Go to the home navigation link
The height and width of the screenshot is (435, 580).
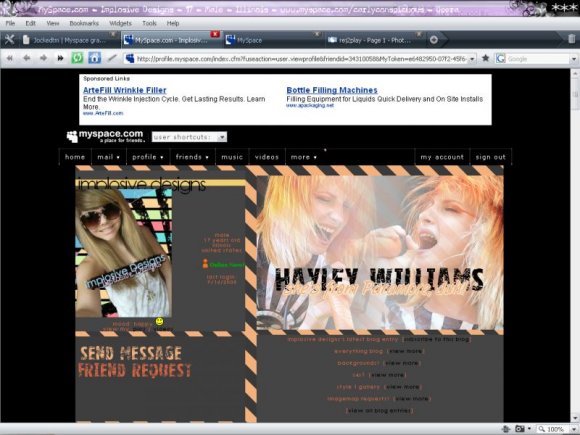coord(75,157)
